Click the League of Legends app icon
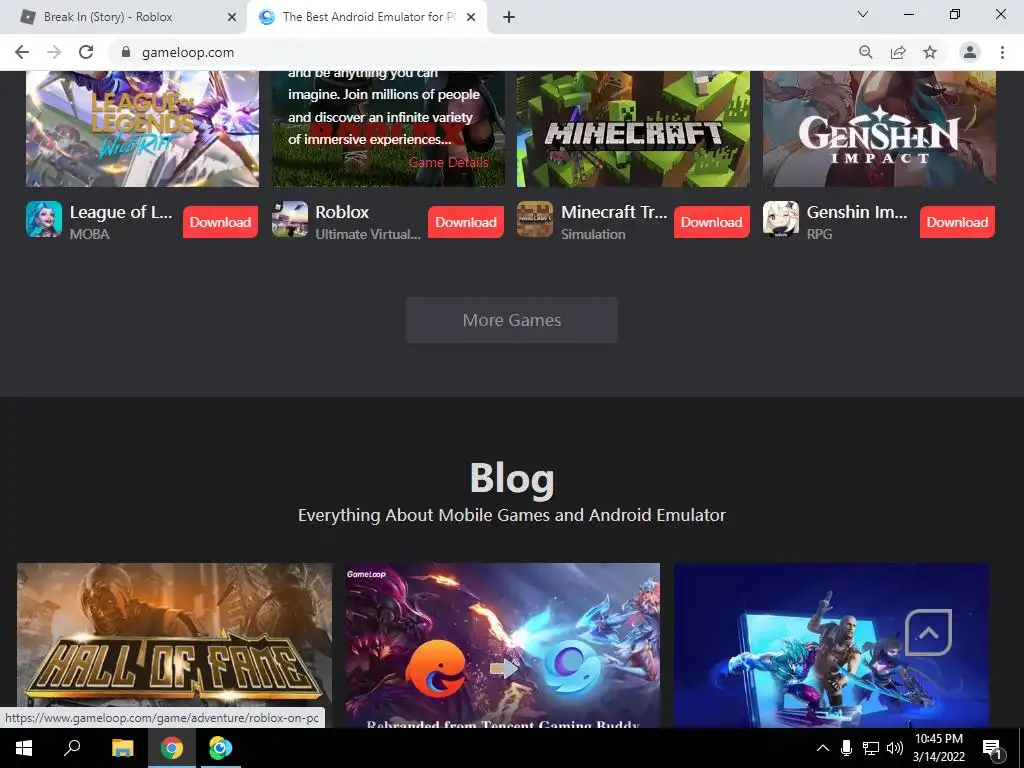Screen dimensions: 1024x768 pos(44,219)
